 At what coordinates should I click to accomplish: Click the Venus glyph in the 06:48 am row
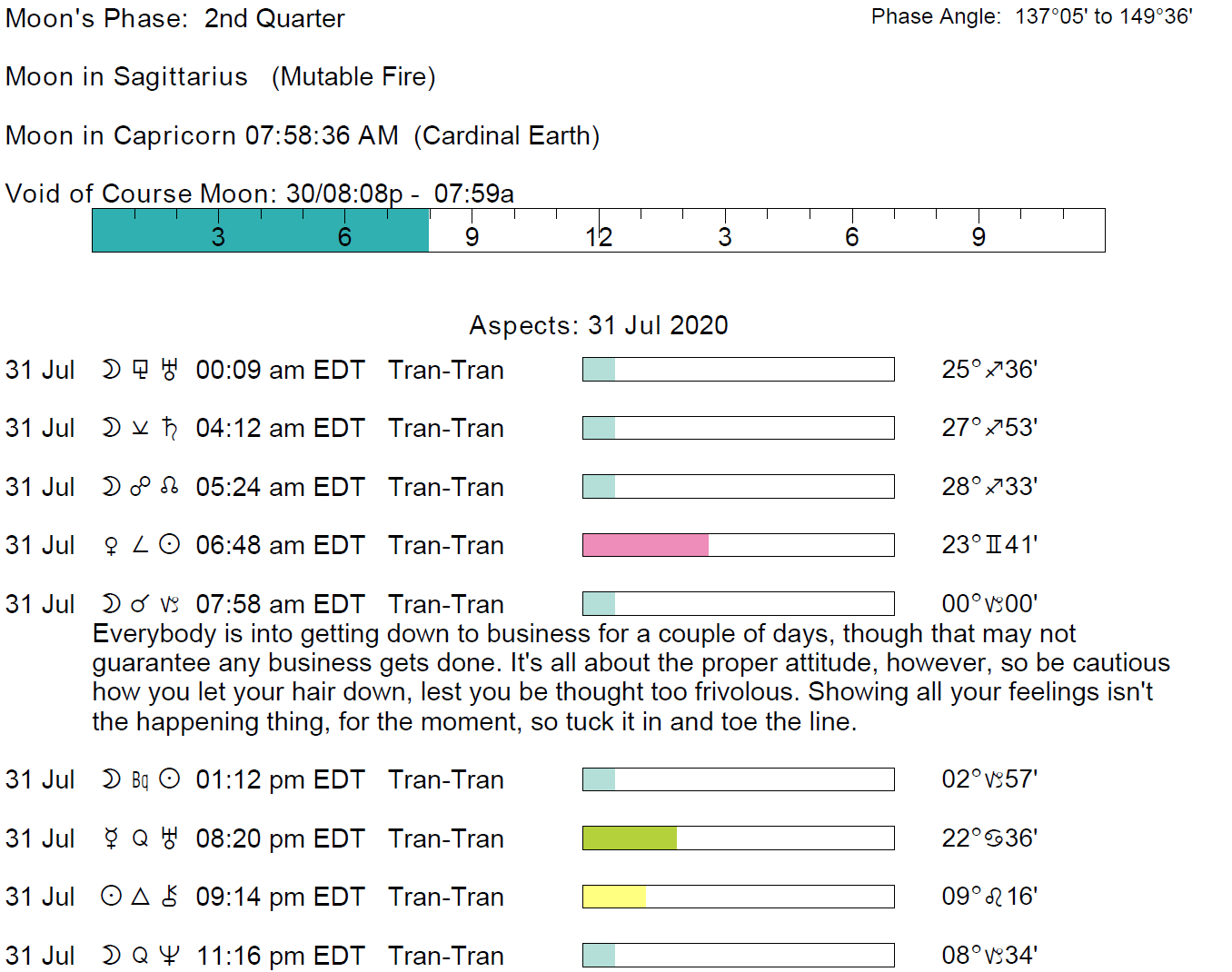click(x=111, y=545)
